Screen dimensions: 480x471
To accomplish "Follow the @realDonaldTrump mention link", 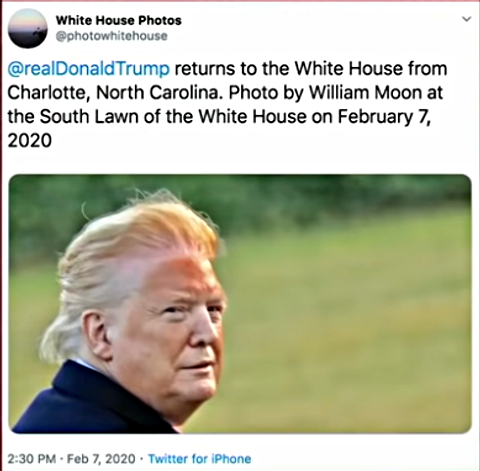I will pyautogui.click(x=88, y=69).
